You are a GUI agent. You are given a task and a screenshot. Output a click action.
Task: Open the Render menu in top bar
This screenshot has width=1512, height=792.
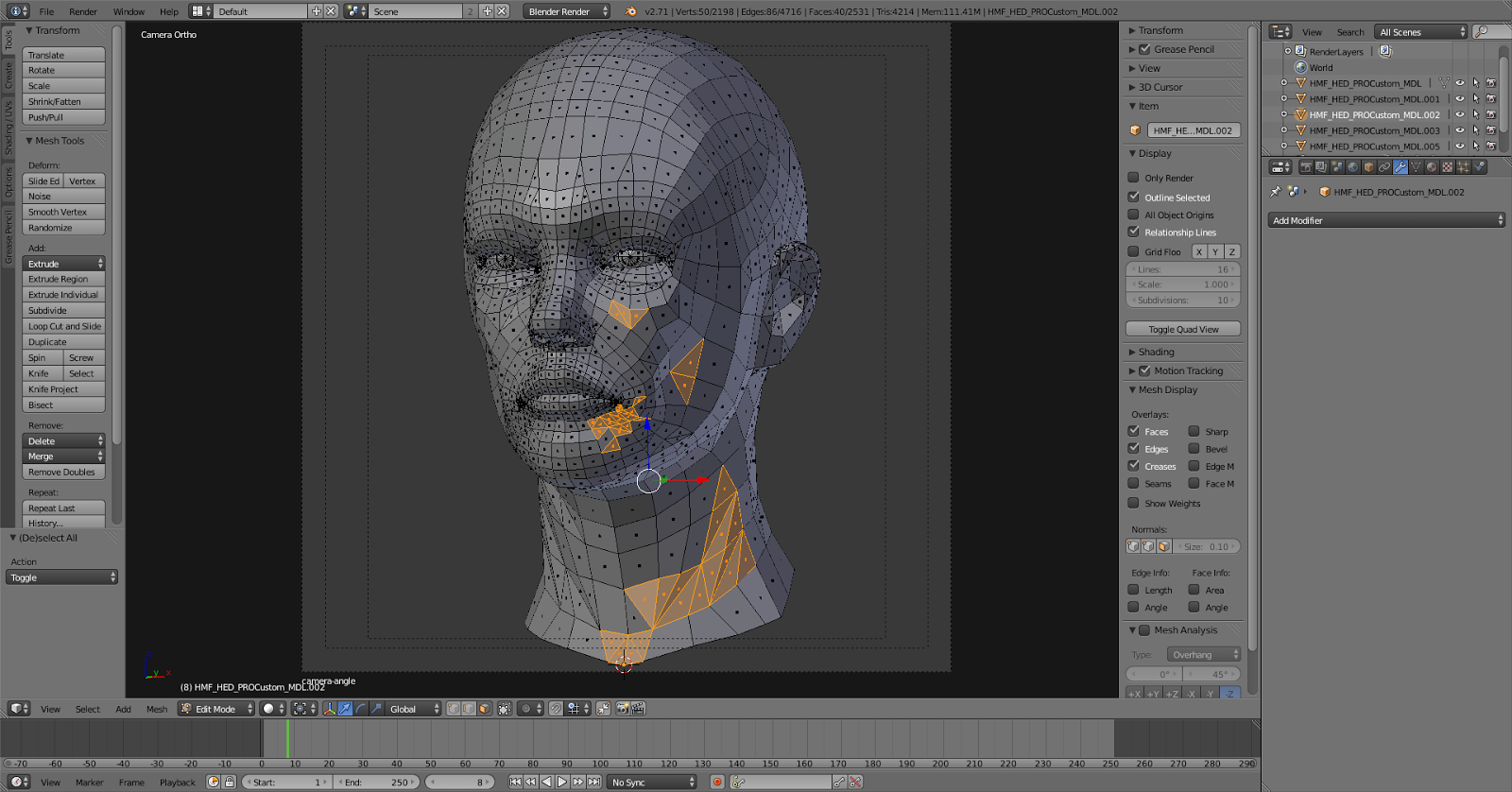point(83,11)
